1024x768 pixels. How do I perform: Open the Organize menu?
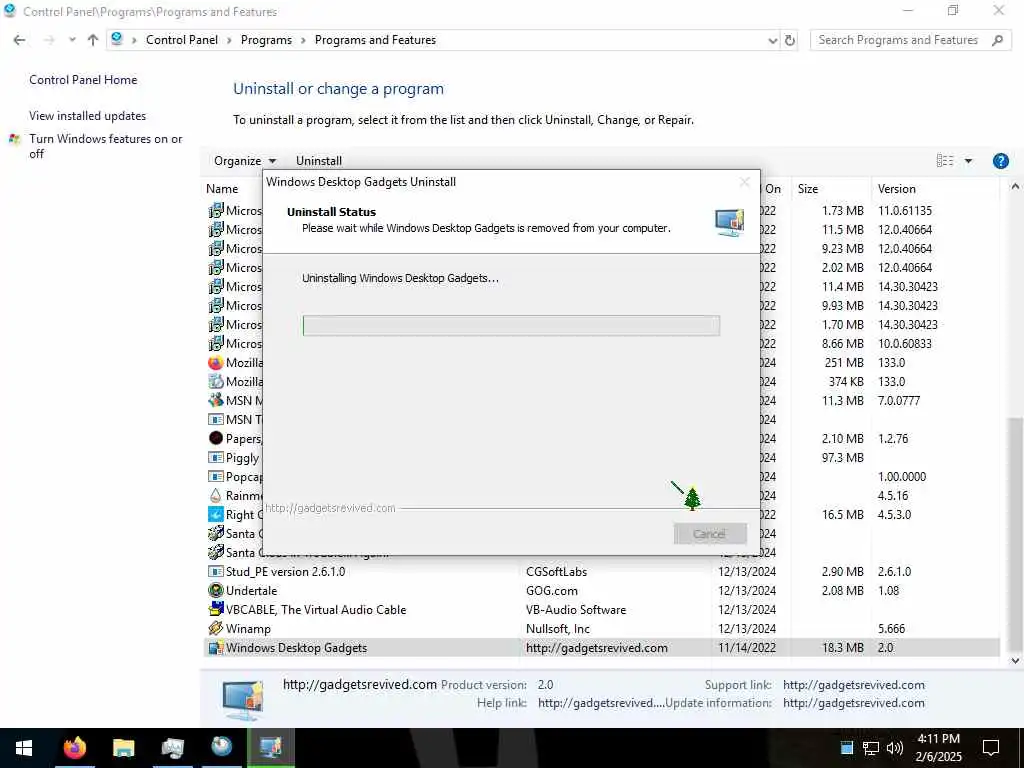245,161
